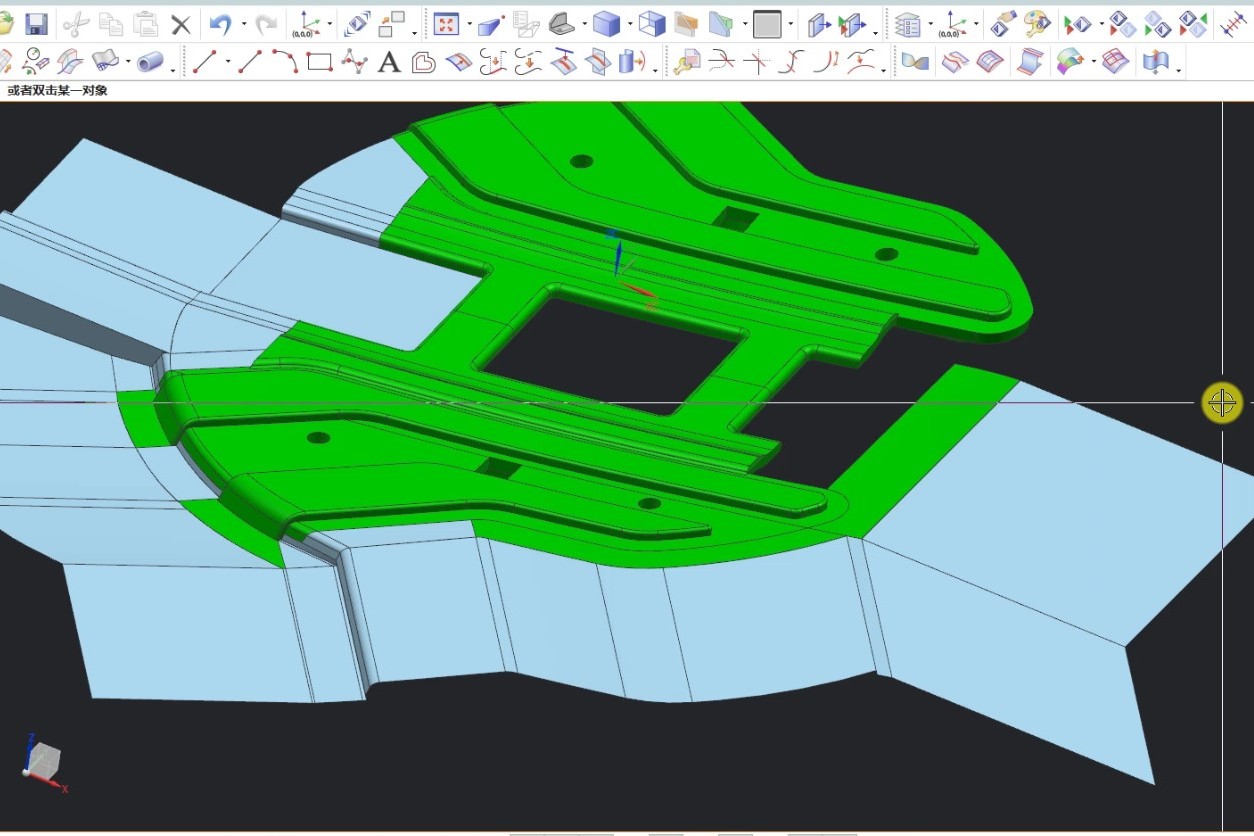Open the Undo history dropdown arrow
This screenshot has width=1254, height=836.
click(x=244, y=24)
